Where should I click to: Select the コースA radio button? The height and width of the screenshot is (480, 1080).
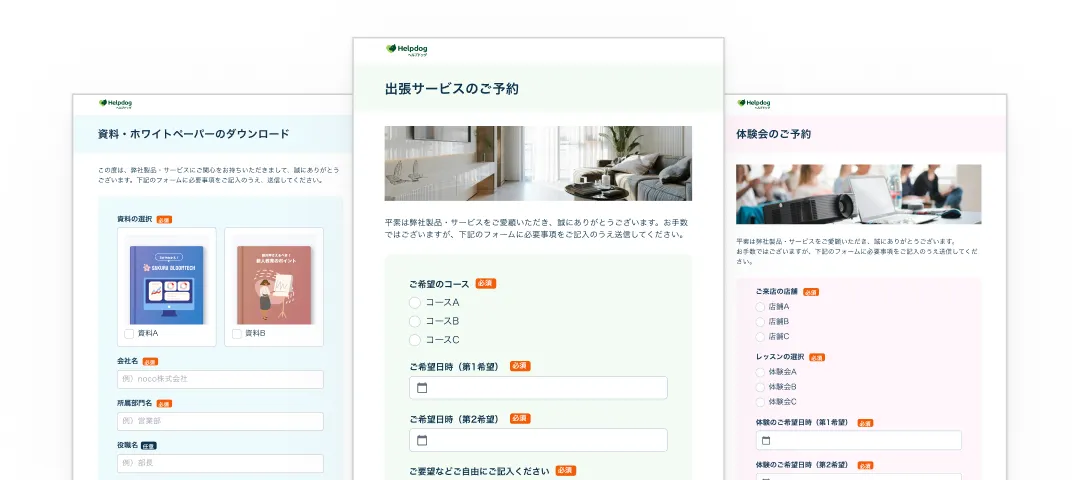pyautogui.click(x=415, y=302)
